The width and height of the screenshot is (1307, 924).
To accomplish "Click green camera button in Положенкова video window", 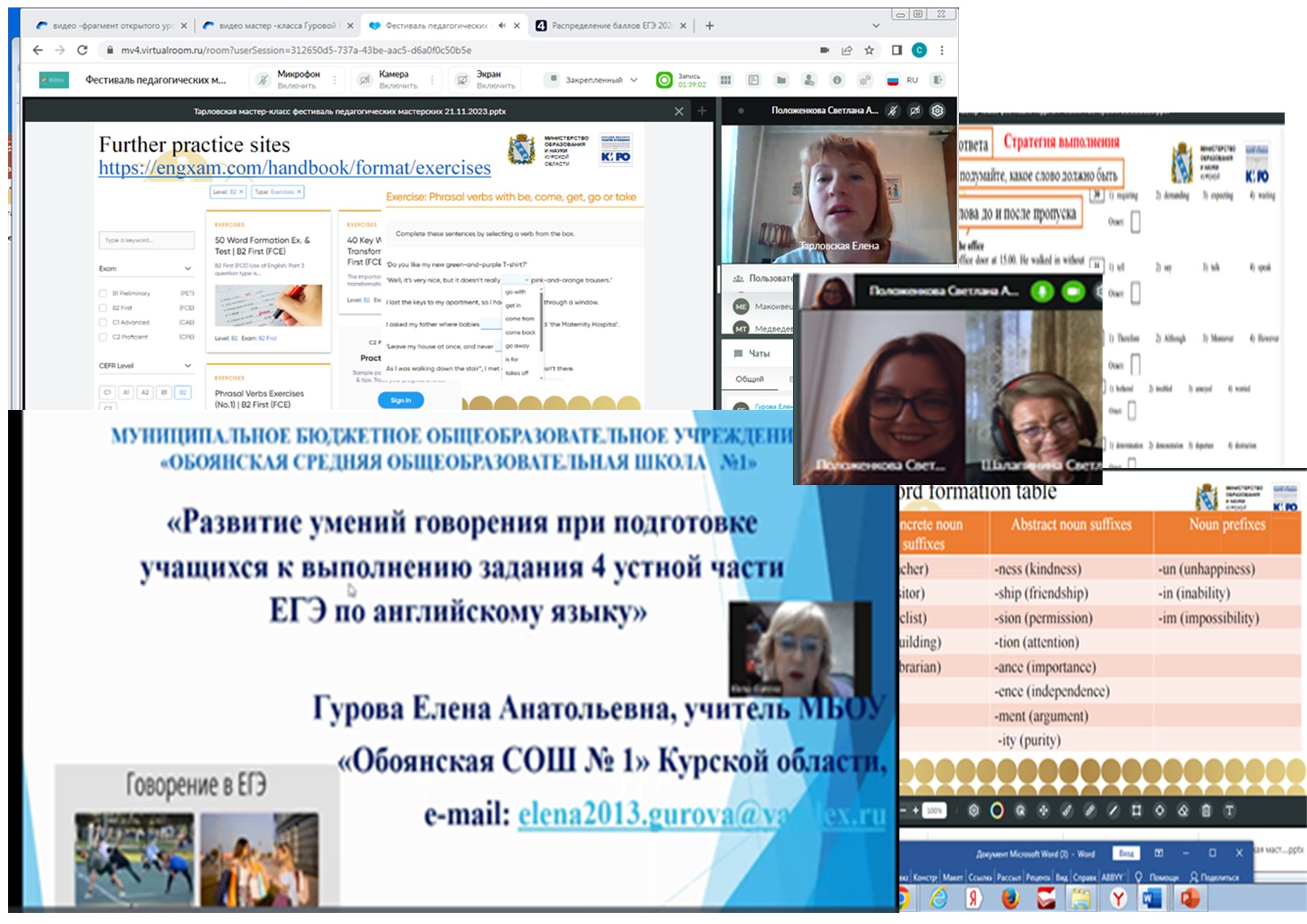I will pos(1073,291).
